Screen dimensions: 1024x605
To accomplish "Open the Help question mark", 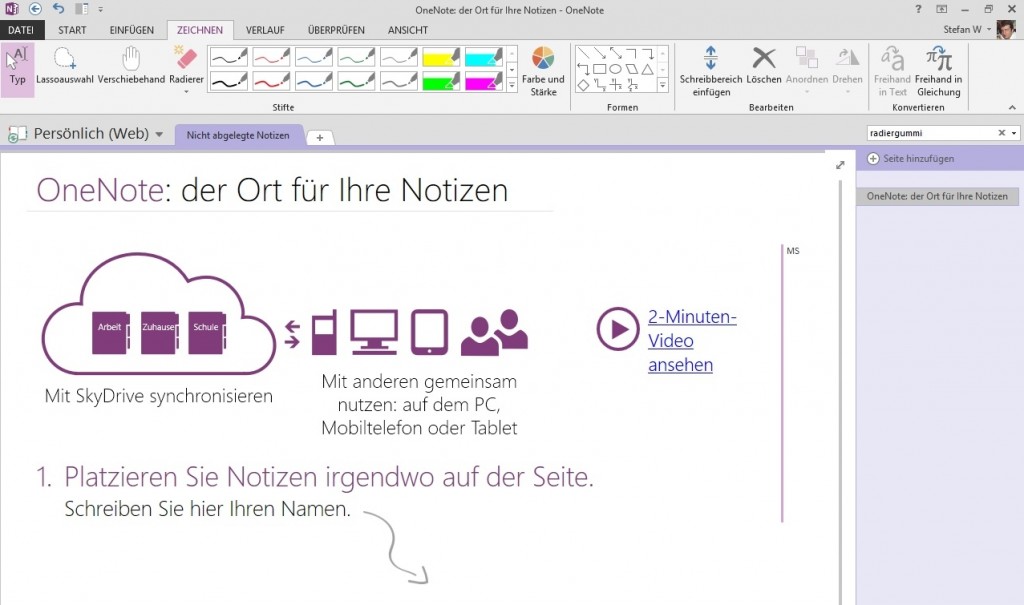I will point(918,9).
